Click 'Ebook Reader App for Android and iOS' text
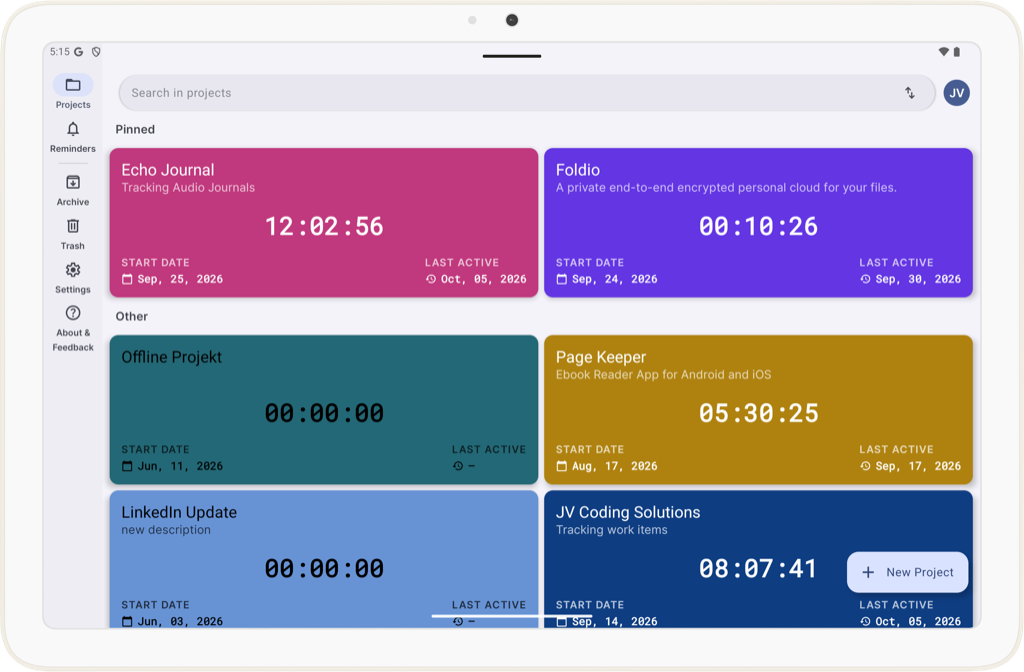The width and height of the screenshot is (1024, 672). pos(664,375)
